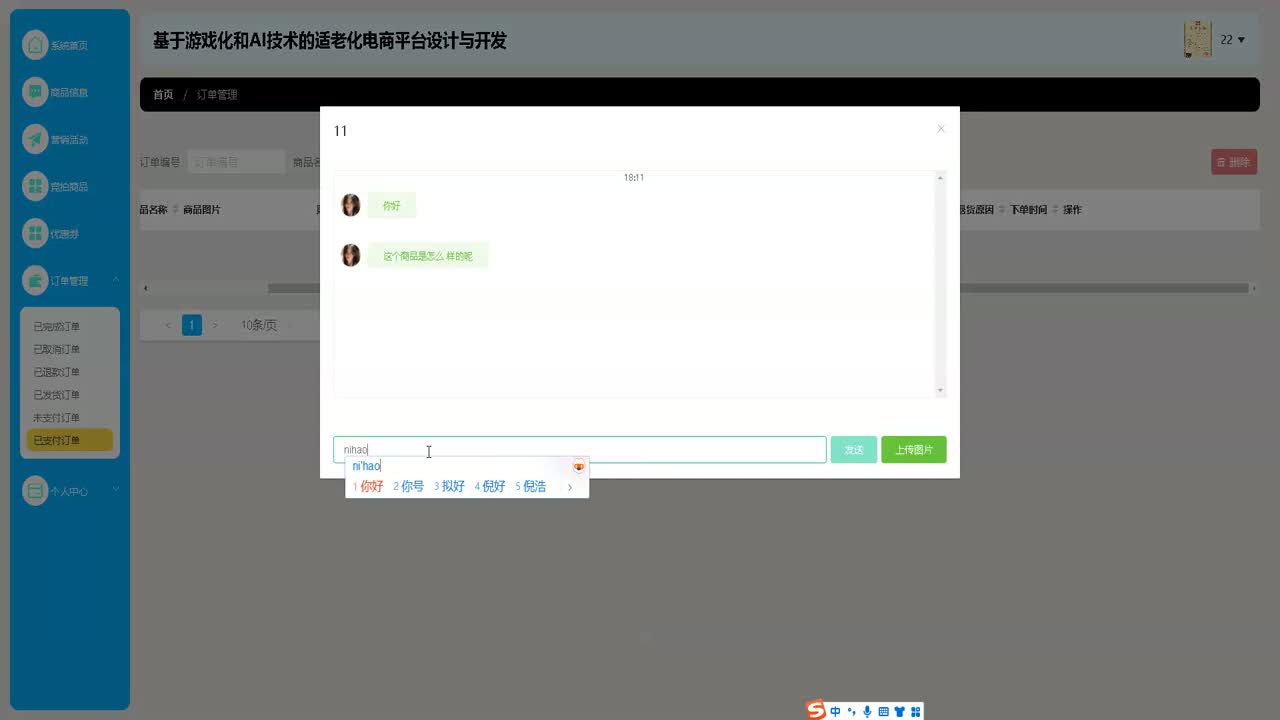Click the 营销活动 paper-plane sidebar icon
1280x720 pixels.
pyautogui.click(x=35, y=139)
